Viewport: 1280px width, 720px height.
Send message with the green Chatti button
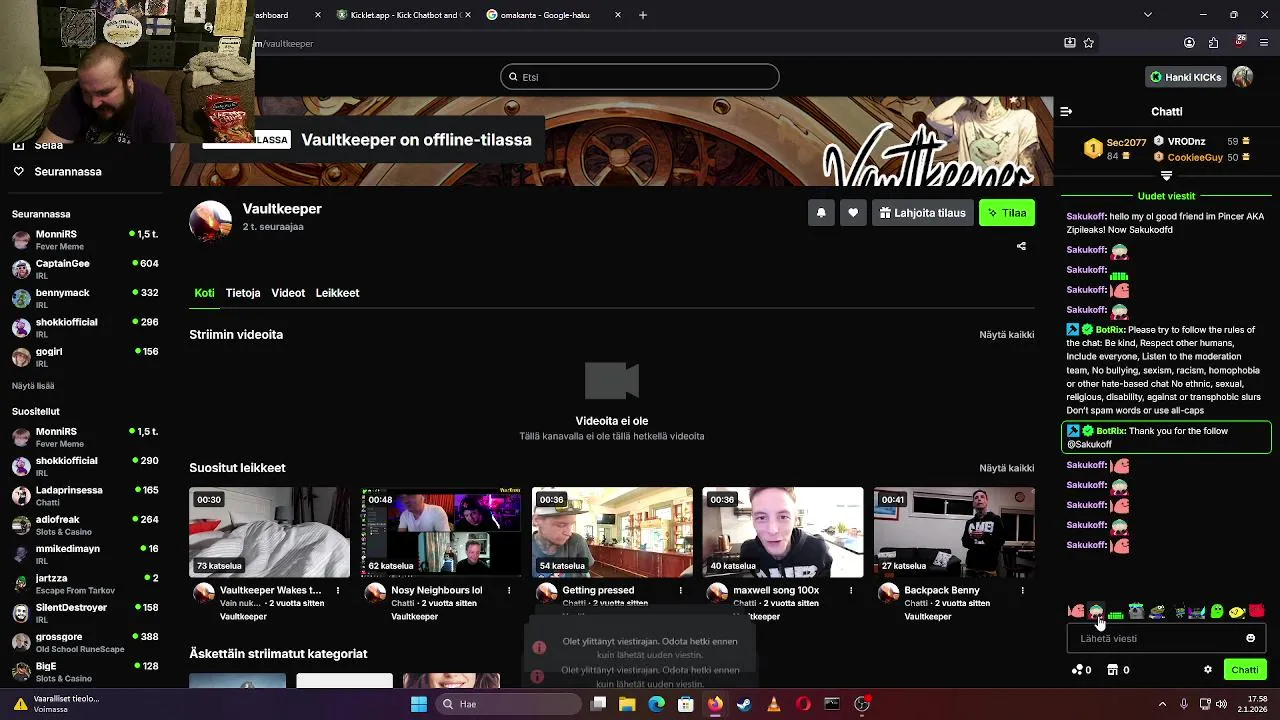(x=1245, y=670)
